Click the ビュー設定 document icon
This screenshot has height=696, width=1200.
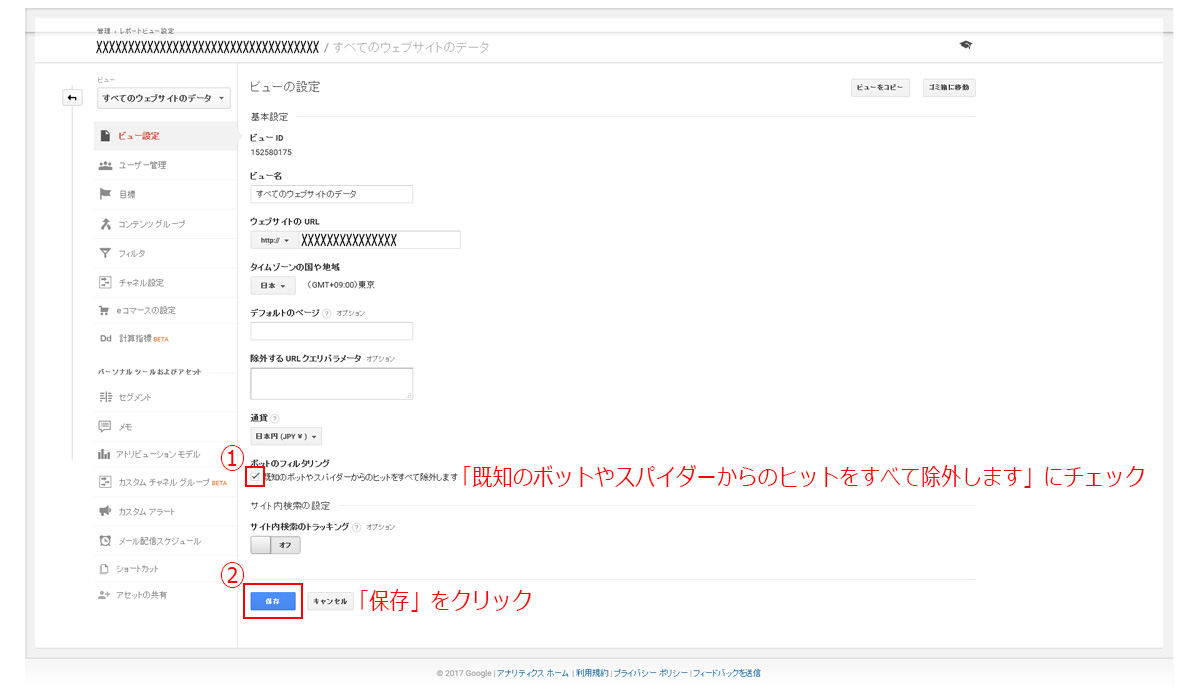[x=105, y=136]
